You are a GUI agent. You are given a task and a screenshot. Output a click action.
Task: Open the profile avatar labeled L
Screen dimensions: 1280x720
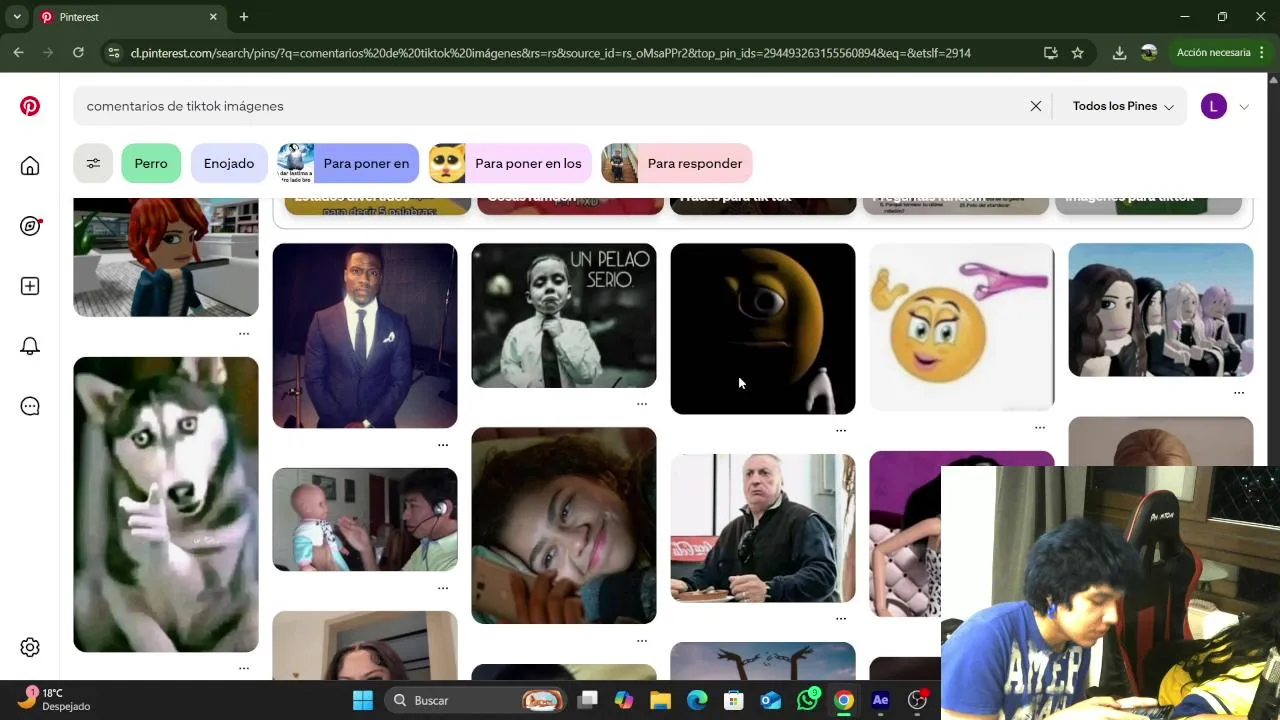coord(1214,106)
